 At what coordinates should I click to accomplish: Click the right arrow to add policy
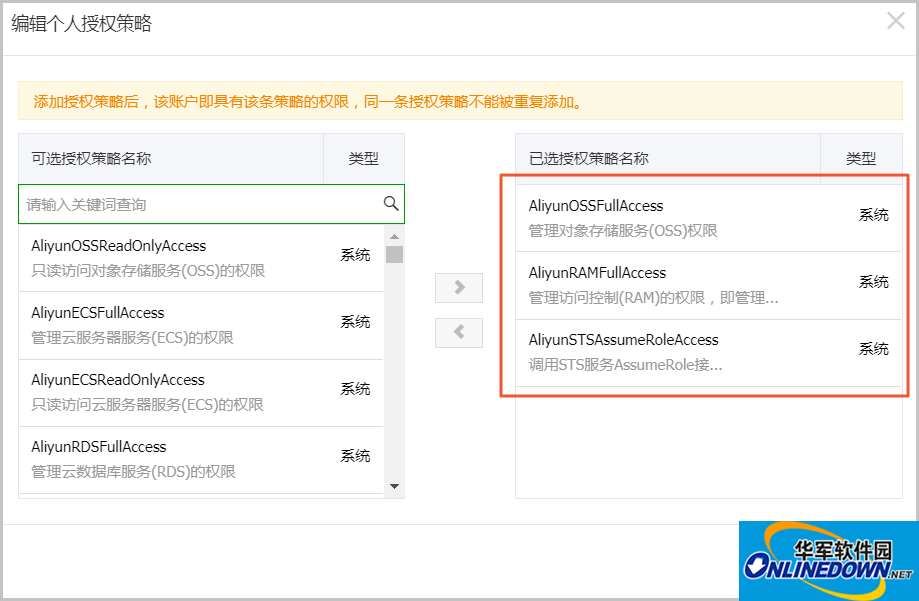[459, 288]
